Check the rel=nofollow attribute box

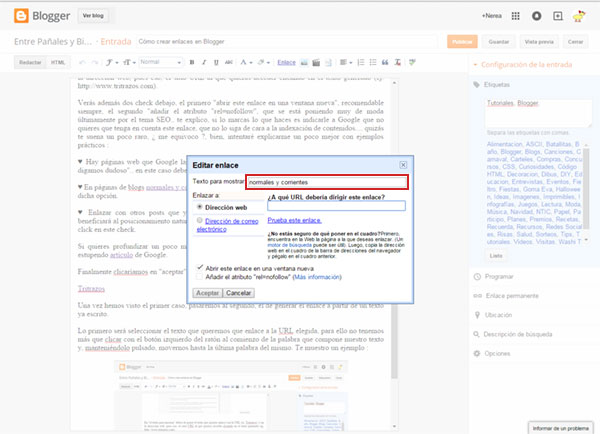coord(199,277)
